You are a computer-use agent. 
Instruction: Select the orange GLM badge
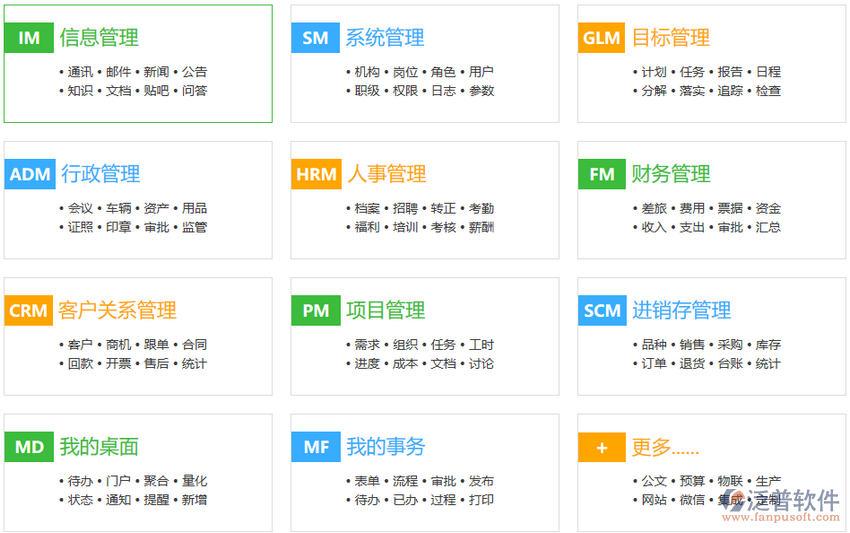click(602, 38)
